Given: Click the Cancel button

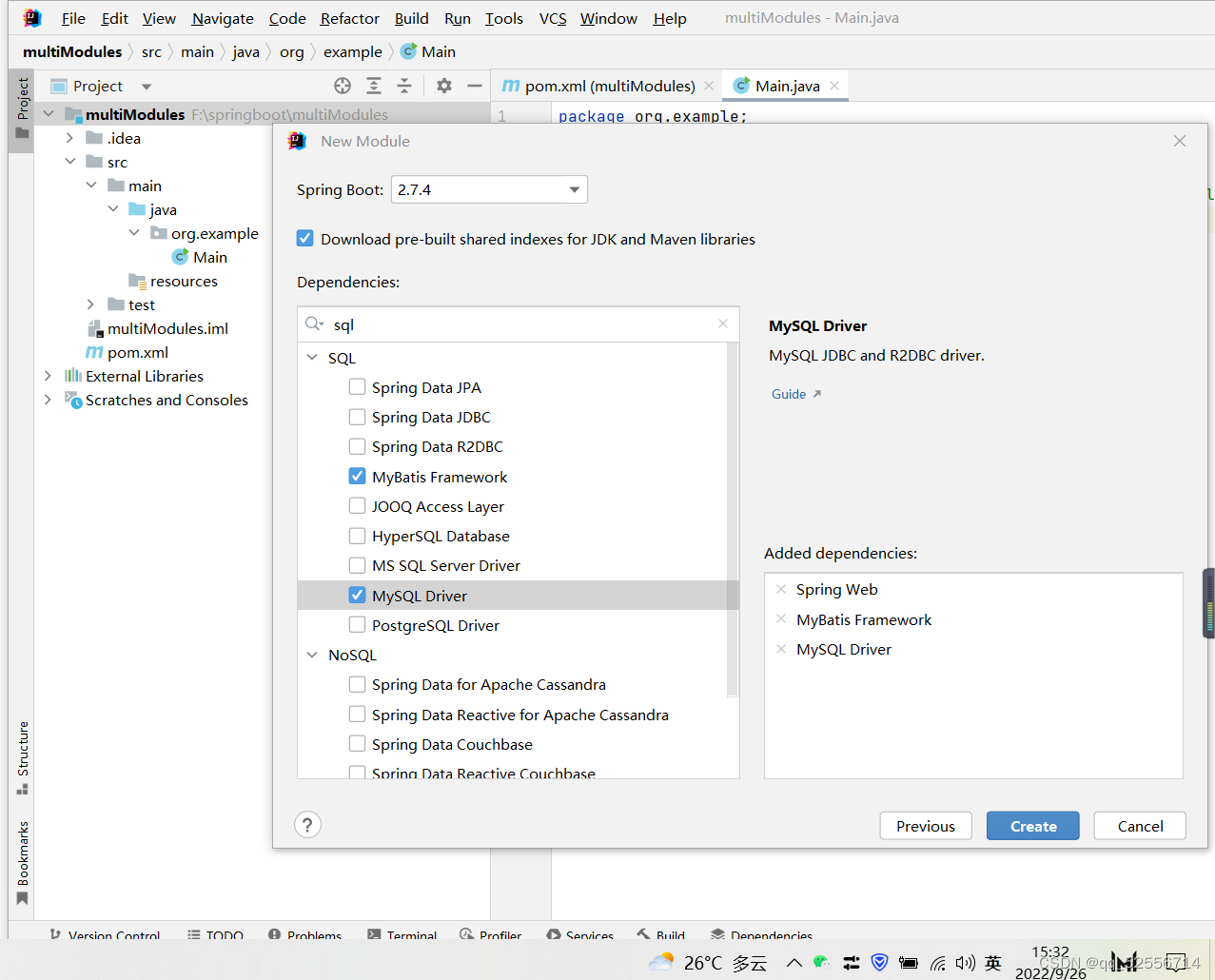Looking at the screenshot, I should tap(1140, 826).
